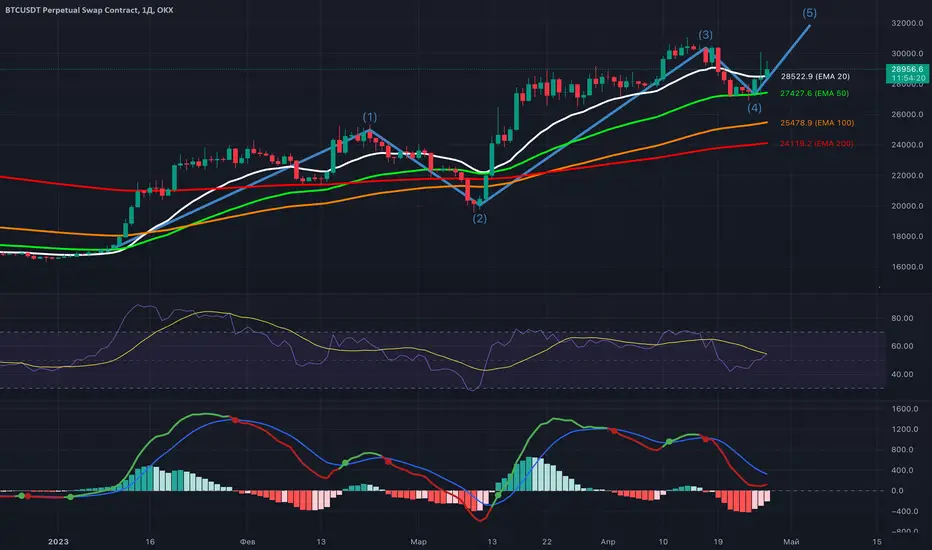Click the MACD -400.0 axis value
Screen dimensions: 932x550
(x=905, y=511)
